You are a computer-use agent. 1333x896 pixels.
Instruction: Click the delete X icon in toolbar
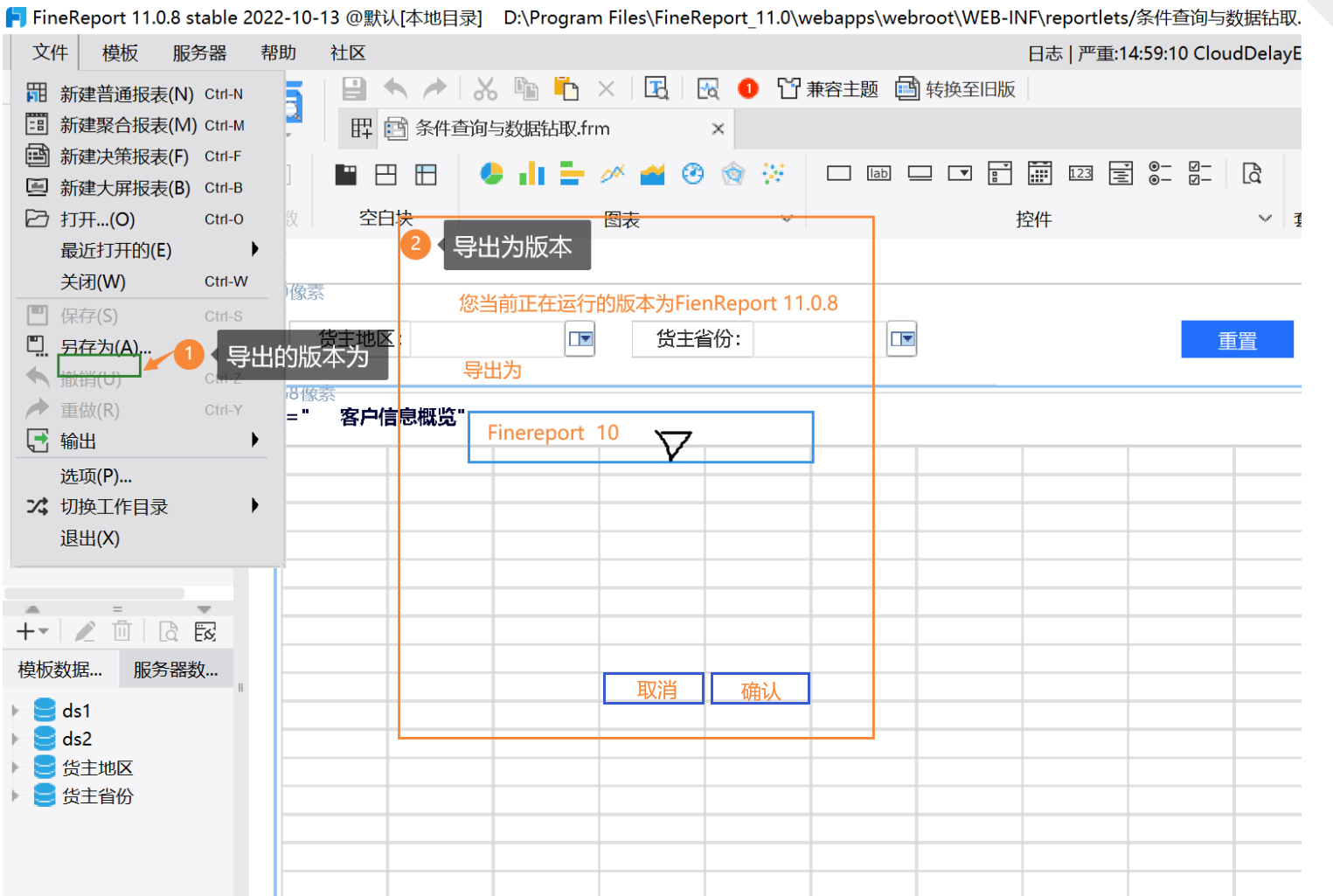pos(606,88)
